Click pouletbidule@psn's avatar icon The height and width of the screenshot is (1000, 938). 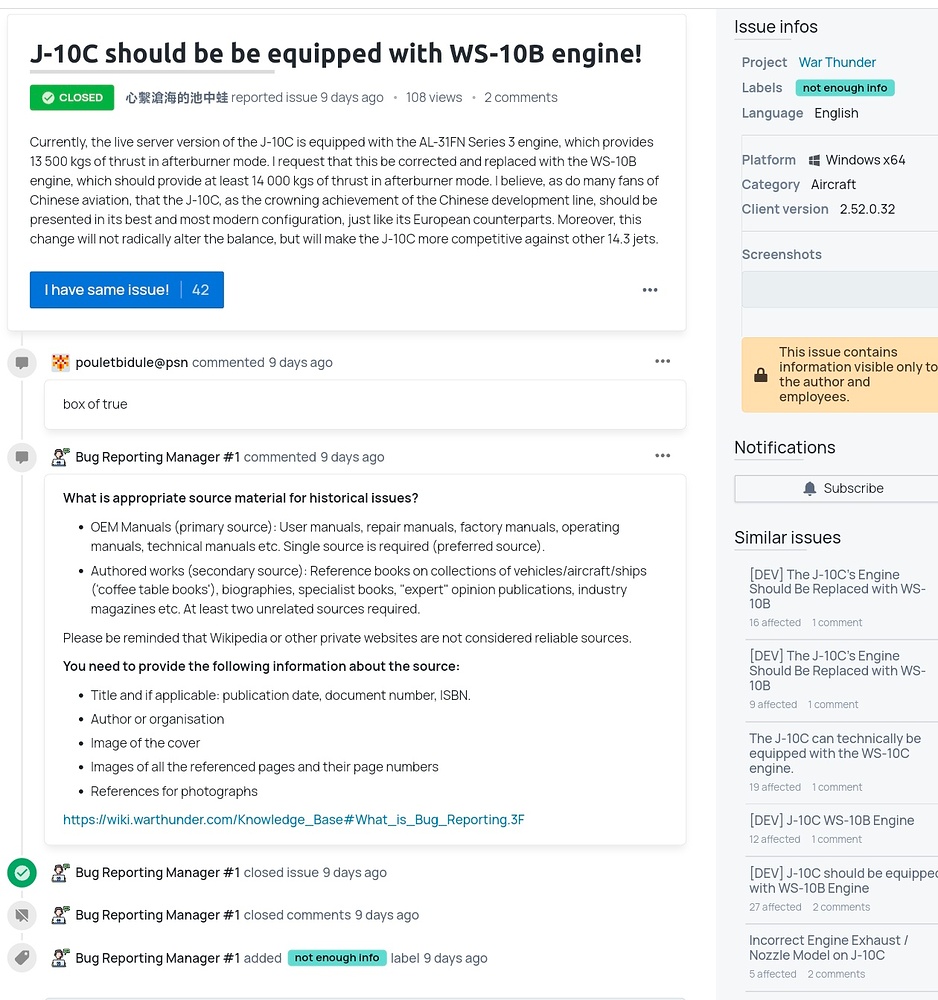point(60,362)
